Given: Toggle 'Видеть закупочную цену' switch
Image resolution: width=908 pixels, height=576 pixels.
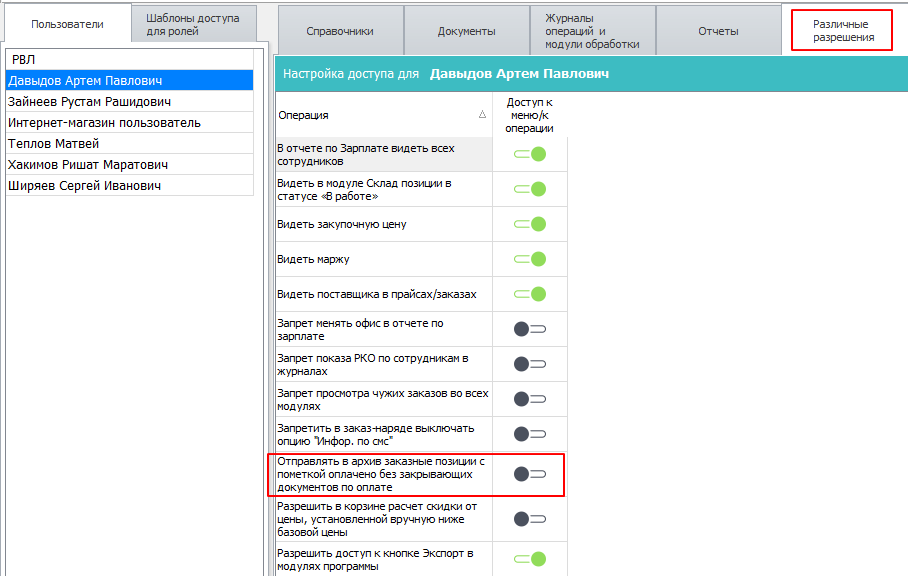Looking at the screenshot, I should point(530,224).
